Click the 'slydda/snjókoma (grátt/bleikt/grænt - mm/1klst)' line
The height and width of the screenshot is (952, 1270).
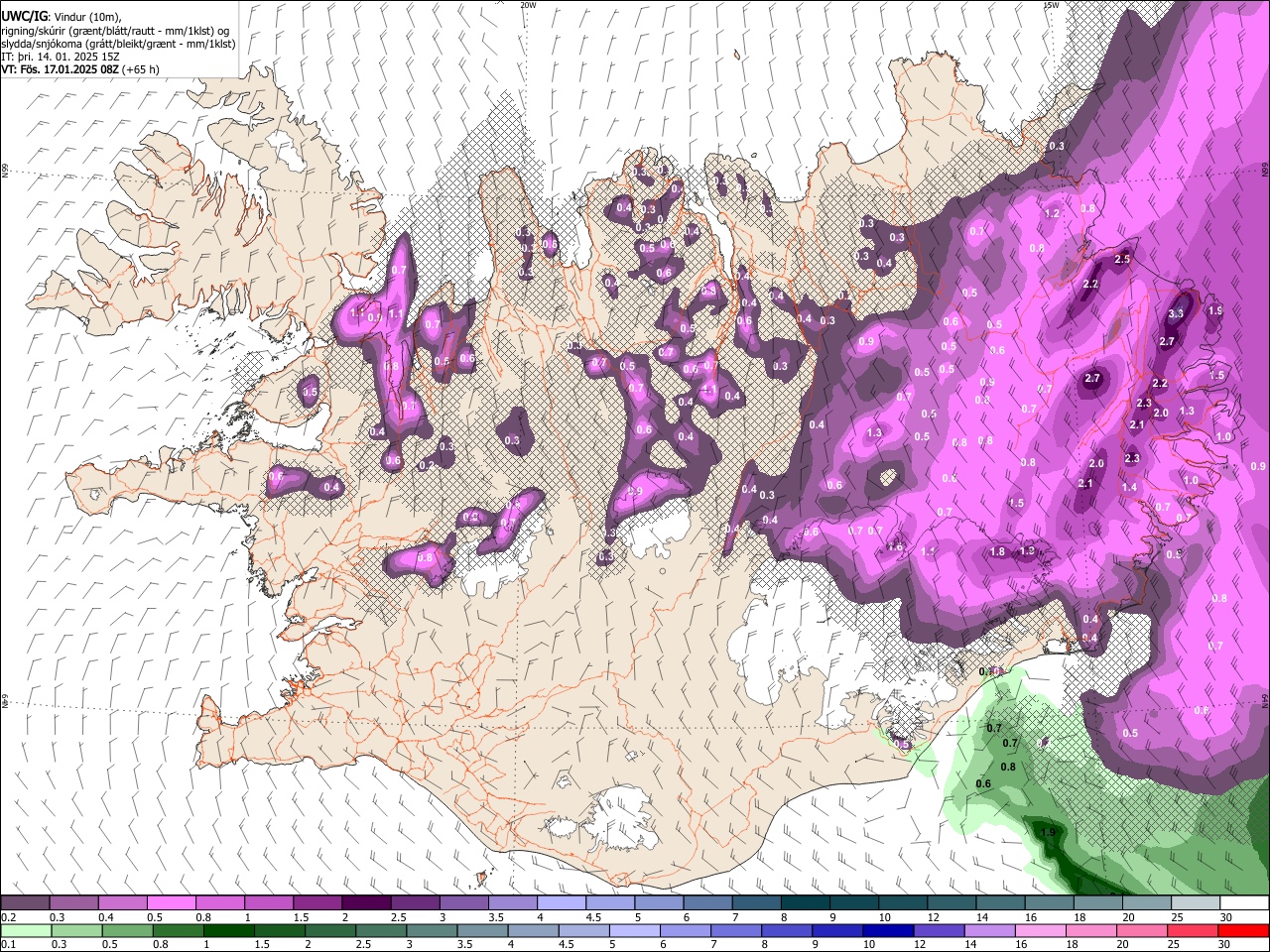pos(118,44)
